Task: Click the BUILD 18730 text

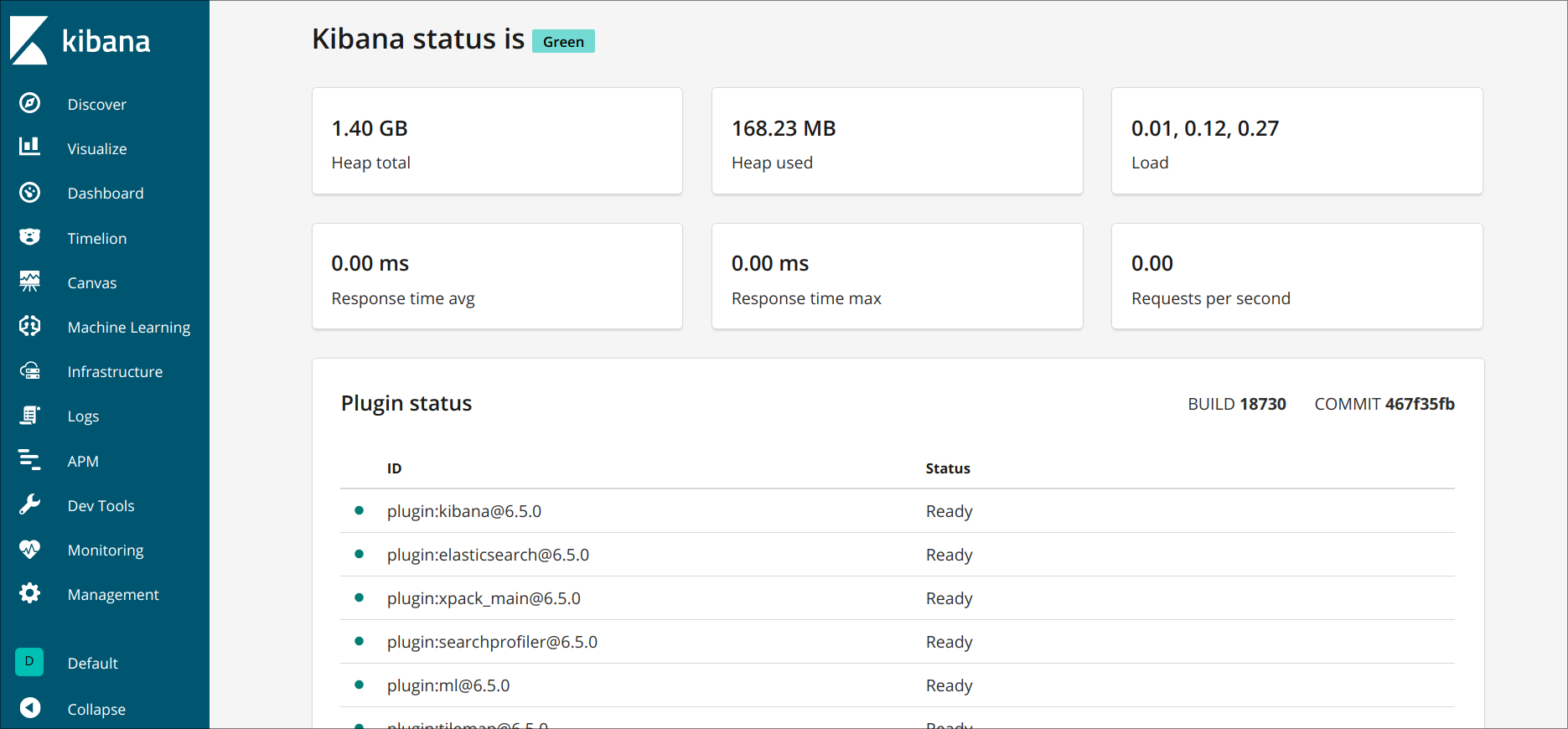Action: point(1237,404)
